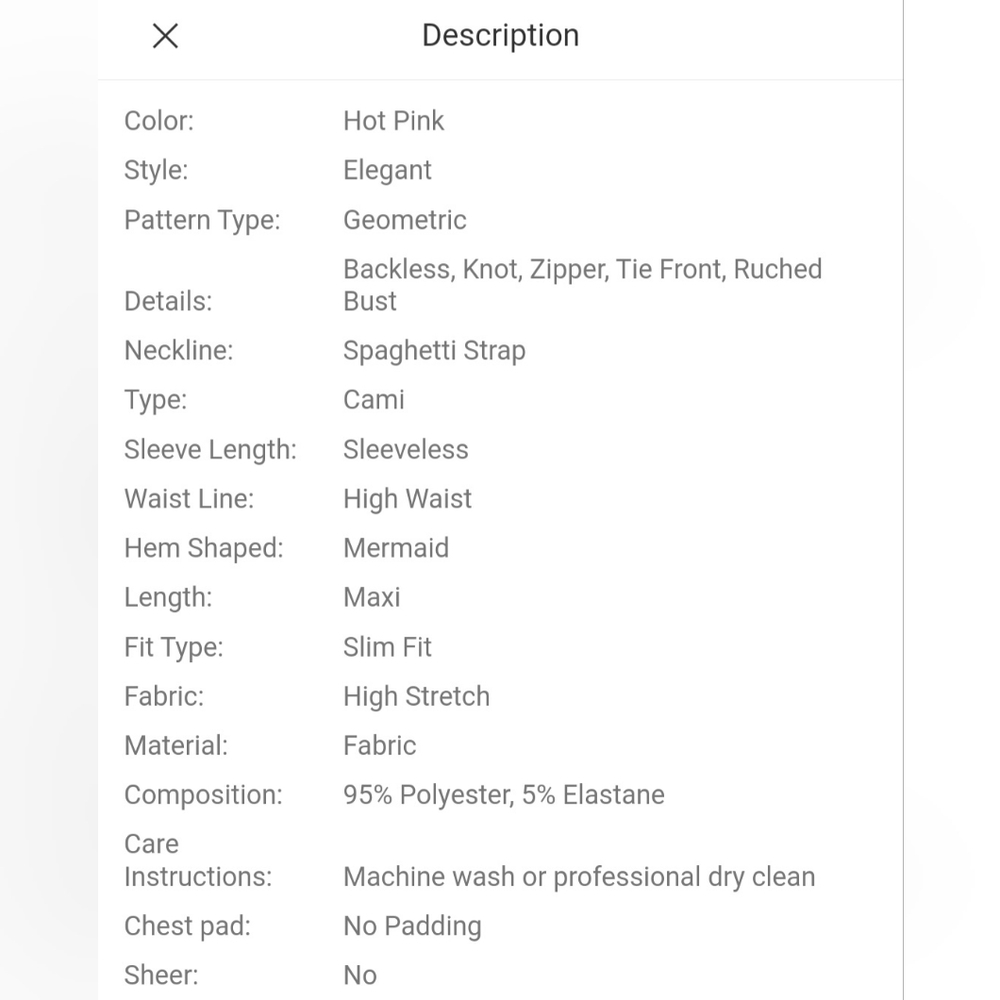This screenshot has height=1000, width=1000.
Task: Select the Slim Fit value
Action: point(387,647)
